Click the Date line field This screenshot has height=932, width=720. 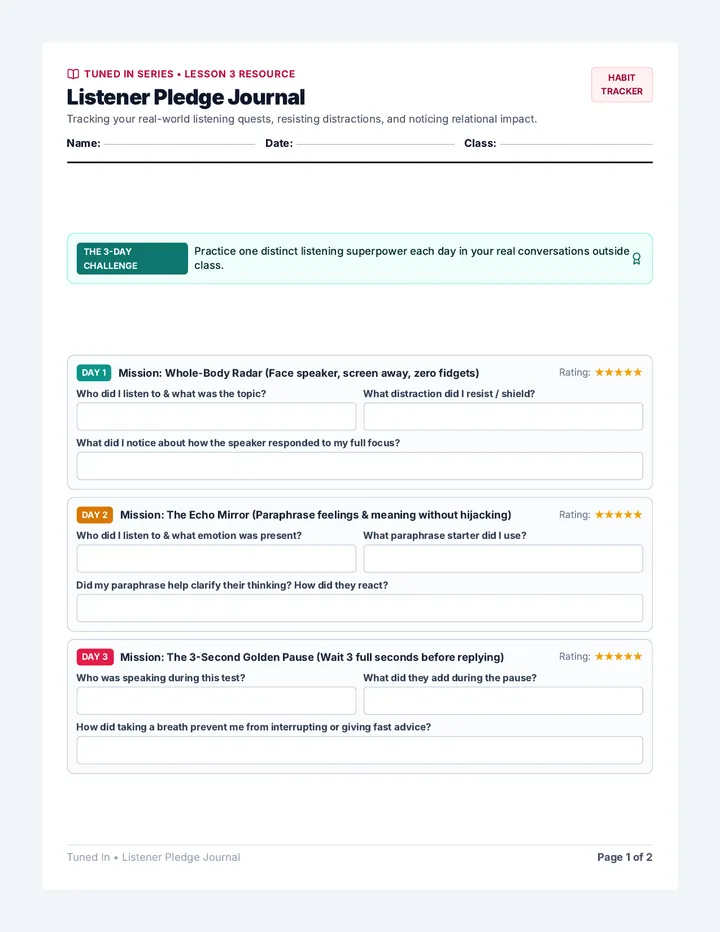[375, 143]
